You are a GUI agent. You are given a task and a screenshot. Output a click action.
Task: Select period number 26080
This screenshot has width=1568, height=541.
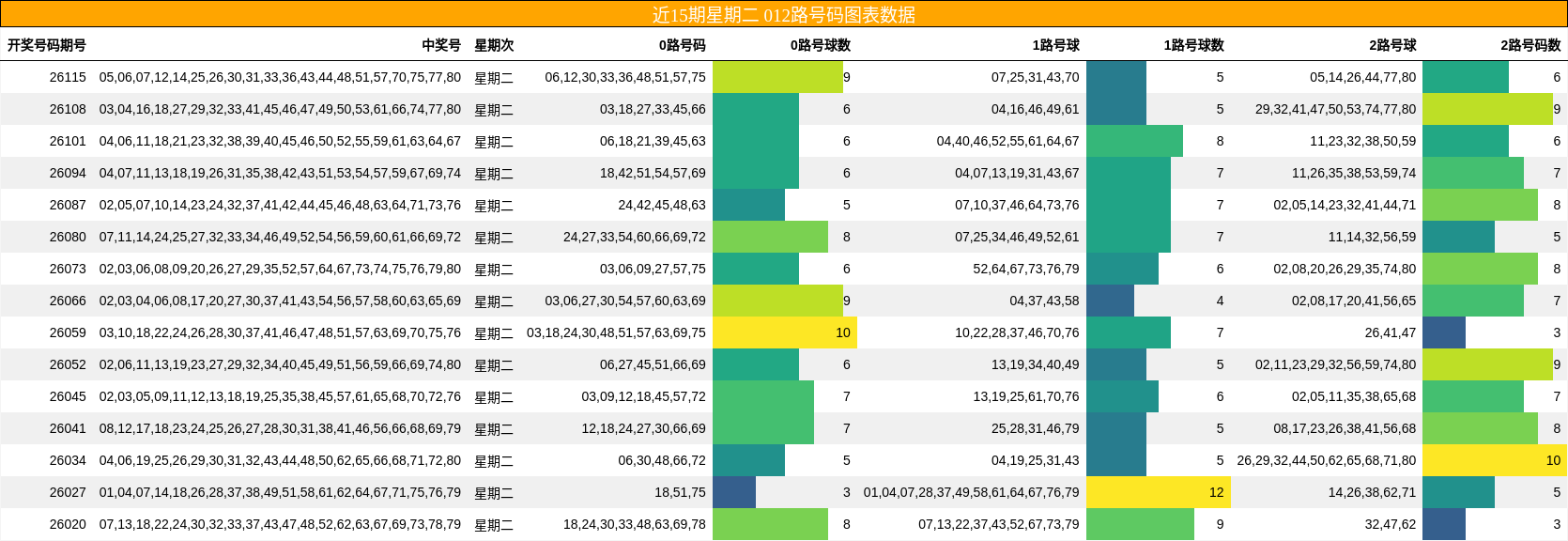click(x=68, y=237)
